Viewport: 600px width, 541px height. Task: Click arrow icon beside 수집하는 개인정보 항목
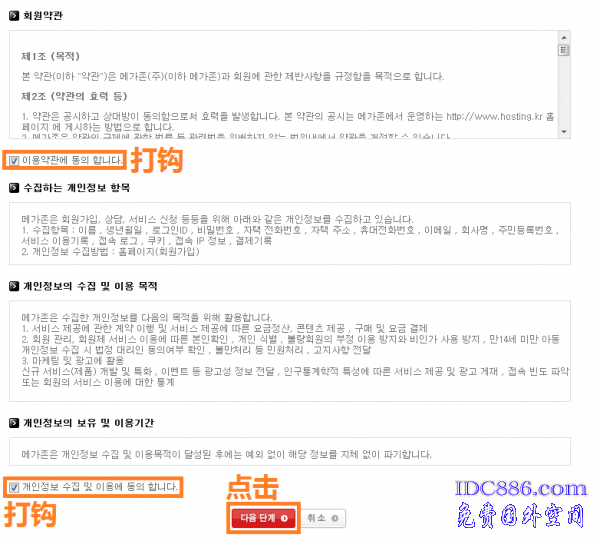point(14,188)
